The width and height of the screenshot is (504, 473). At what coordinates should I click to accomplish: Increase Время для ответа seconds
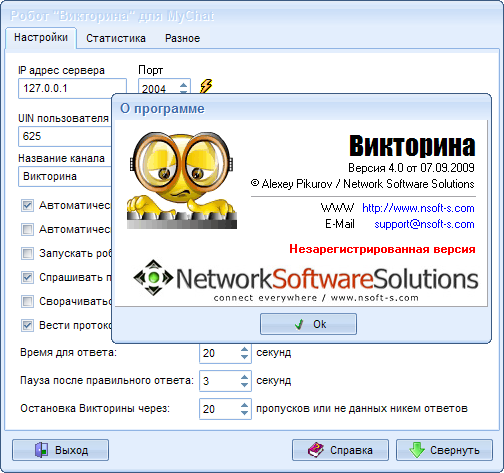point(244,349)
